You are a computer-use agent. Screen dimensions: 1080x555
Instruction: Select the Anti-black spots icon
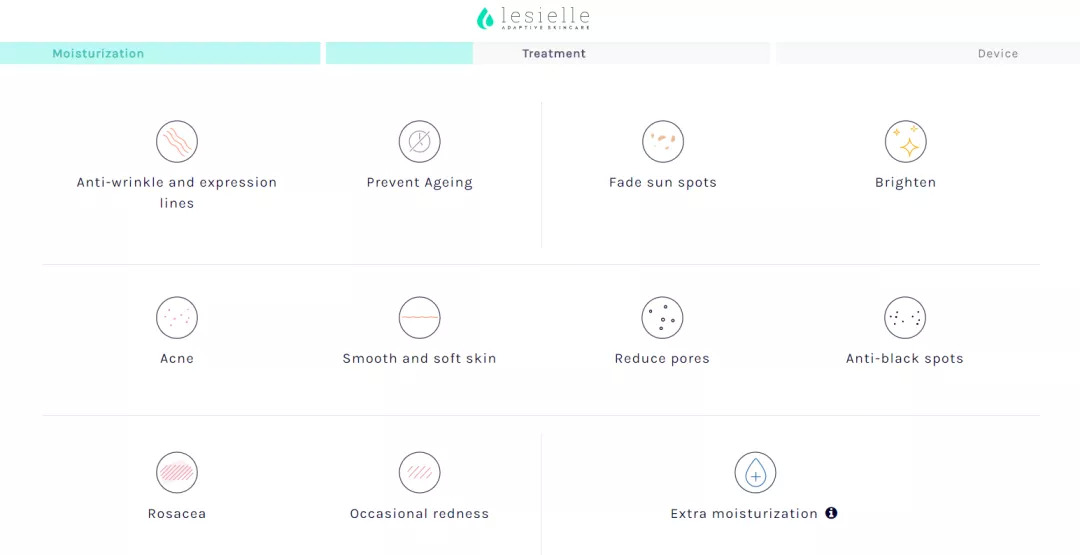tap(905, 318)
